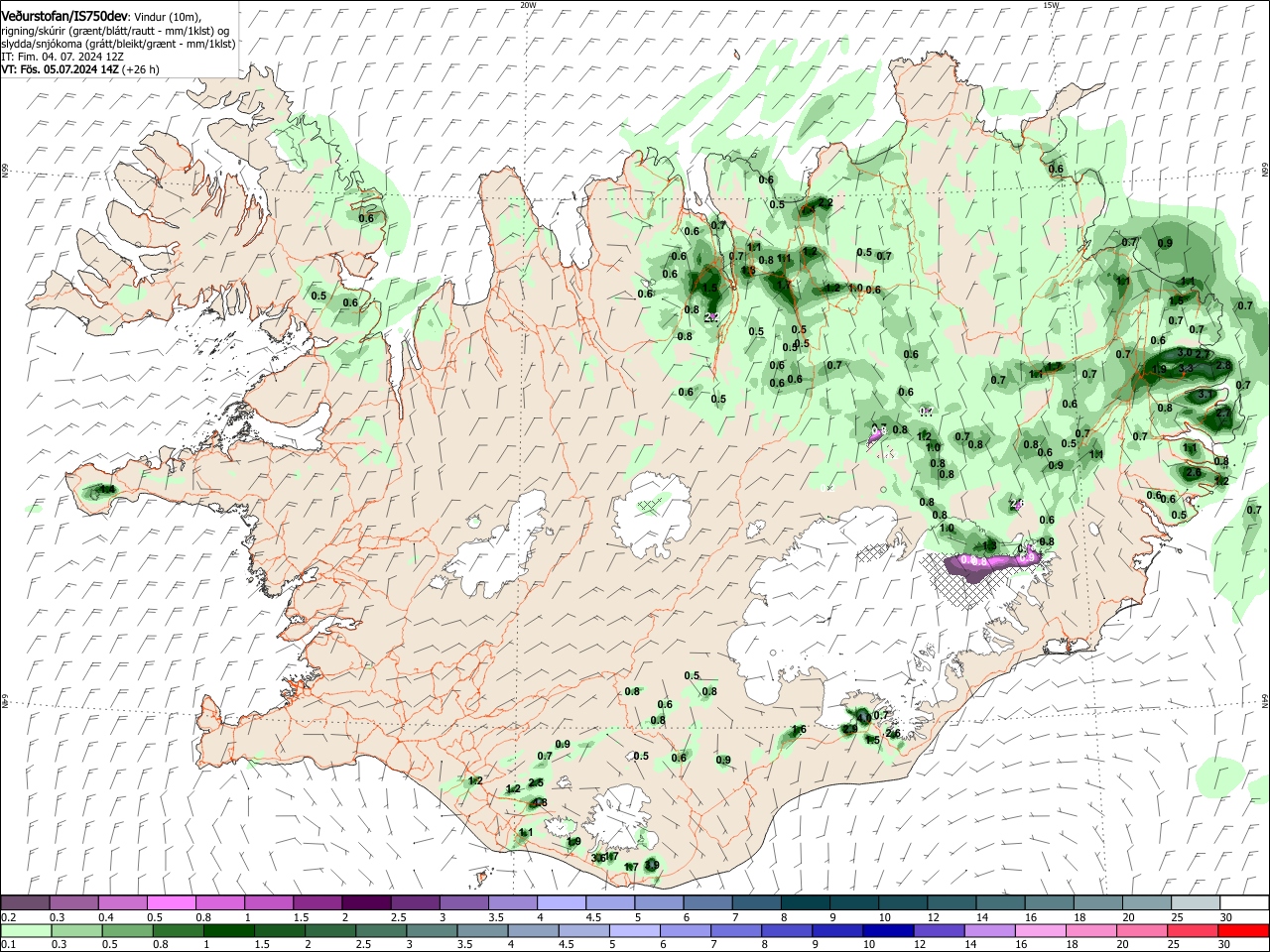This screenshot has height=952, width=1270.
Task: Click the snow legend swatch labeled 12
Action: point(950,902)
